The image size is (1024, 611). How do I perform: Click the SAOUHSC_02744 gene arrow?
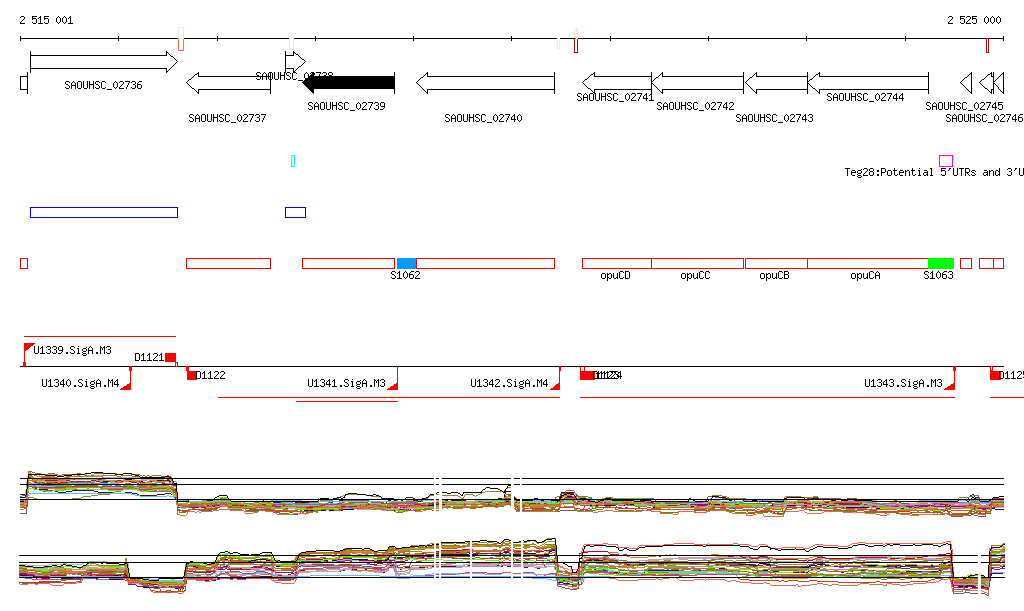coord(868,83)
